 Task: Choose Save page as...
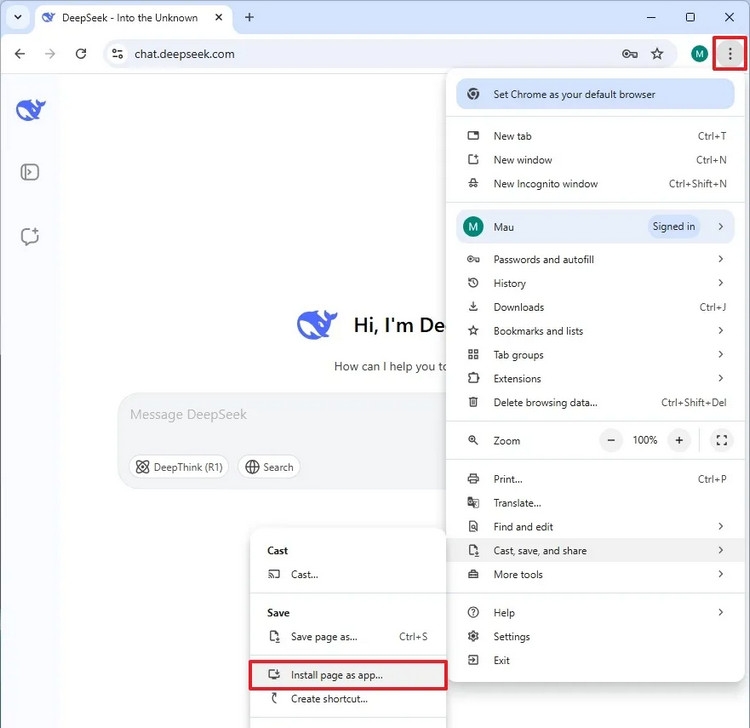pyautogui.click(x=348, y=637)
